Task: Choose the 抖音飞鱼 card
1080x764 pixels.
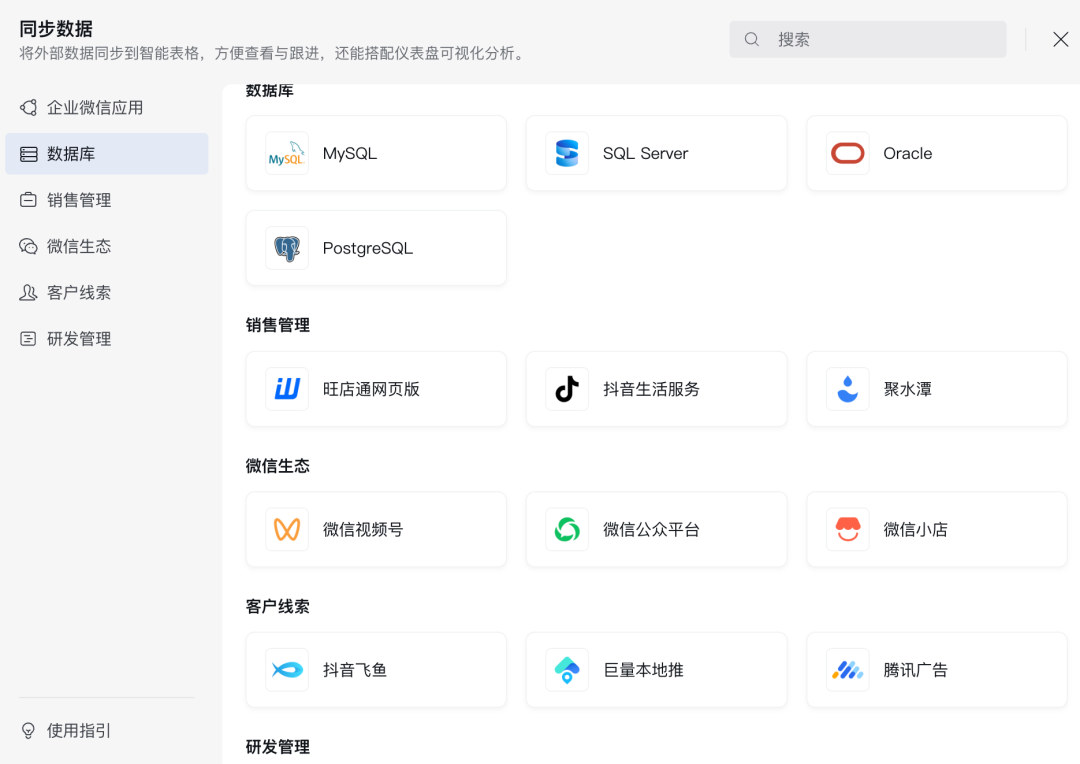Action: point(376,670)
